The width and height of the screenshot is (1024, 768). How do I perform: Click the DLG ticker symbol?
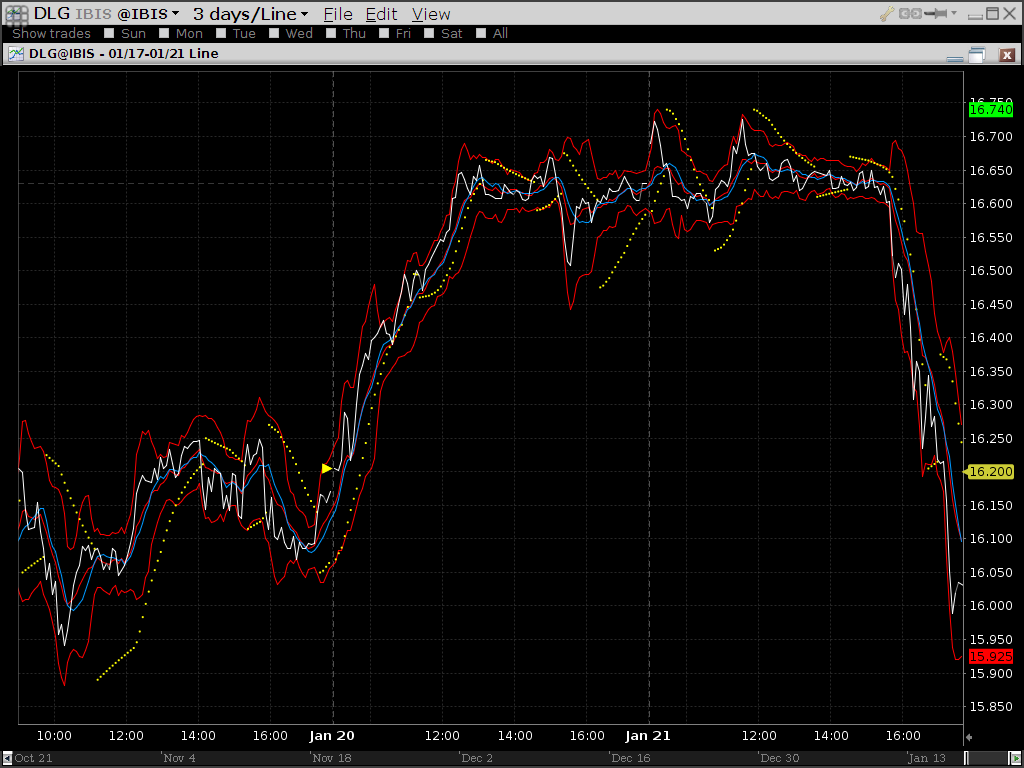(x=52, y=14)
